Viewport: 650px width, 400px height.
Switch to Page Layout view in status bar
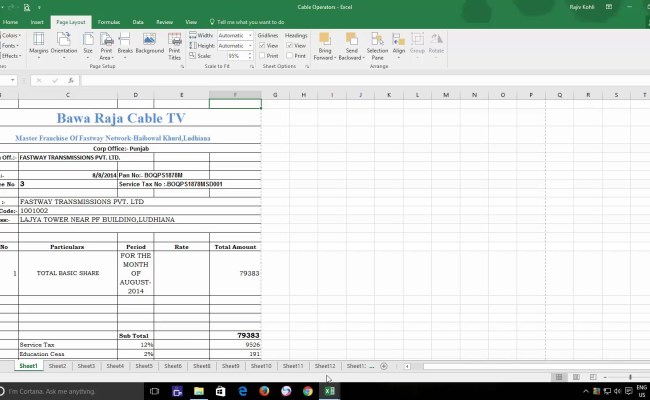pos(576,377)
